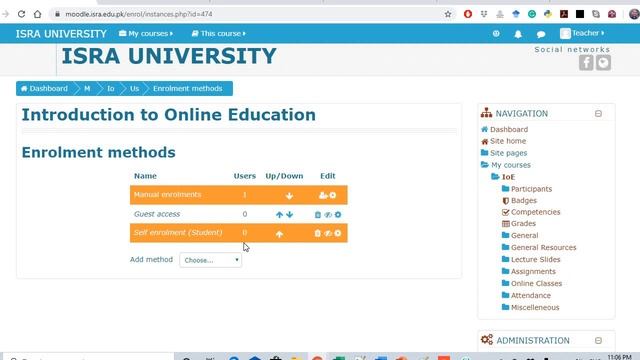This screenshot has width=640, height=360.
Task: Reload the page in browser
Action: click(21, 14)
